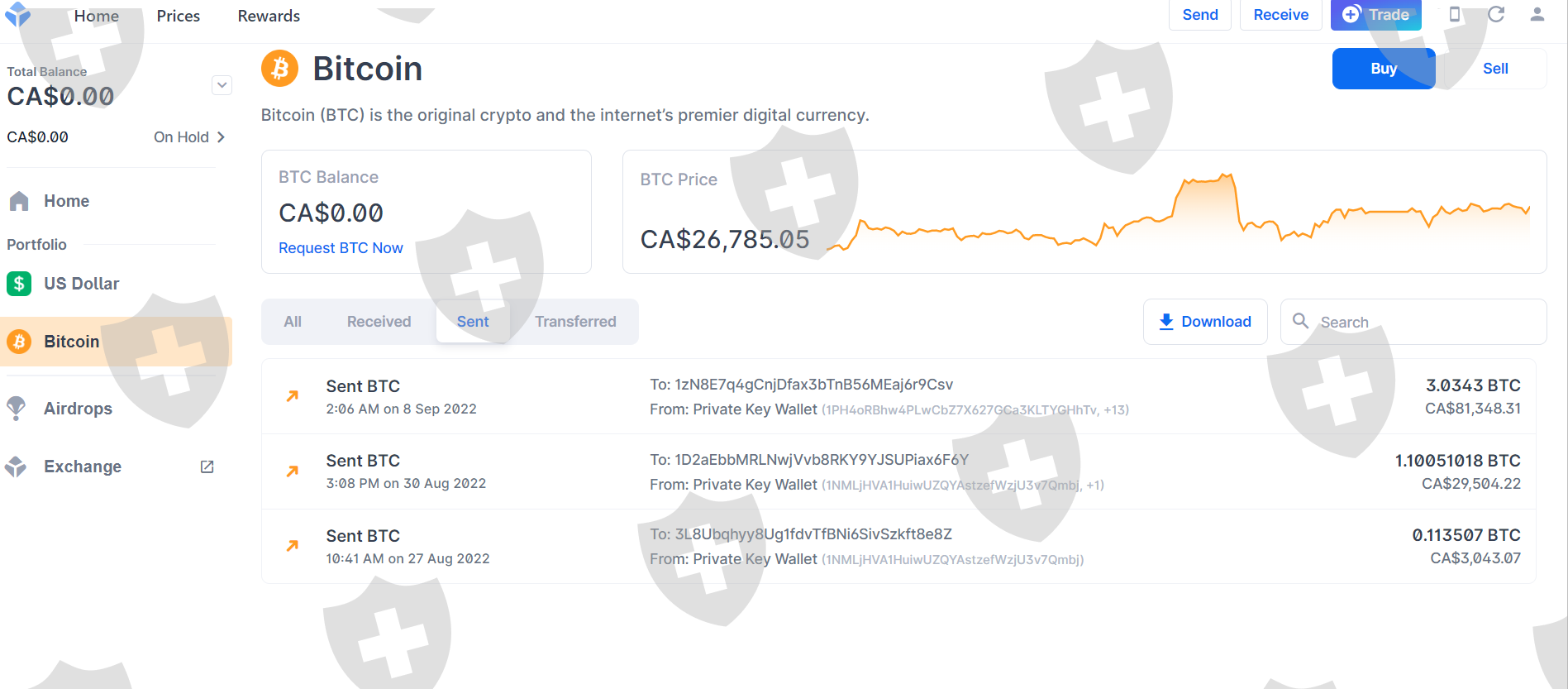The width and height of the screenshot is (1568, 689).
Task: Select the Transferred tab
Action: click(x=575, y=322)
